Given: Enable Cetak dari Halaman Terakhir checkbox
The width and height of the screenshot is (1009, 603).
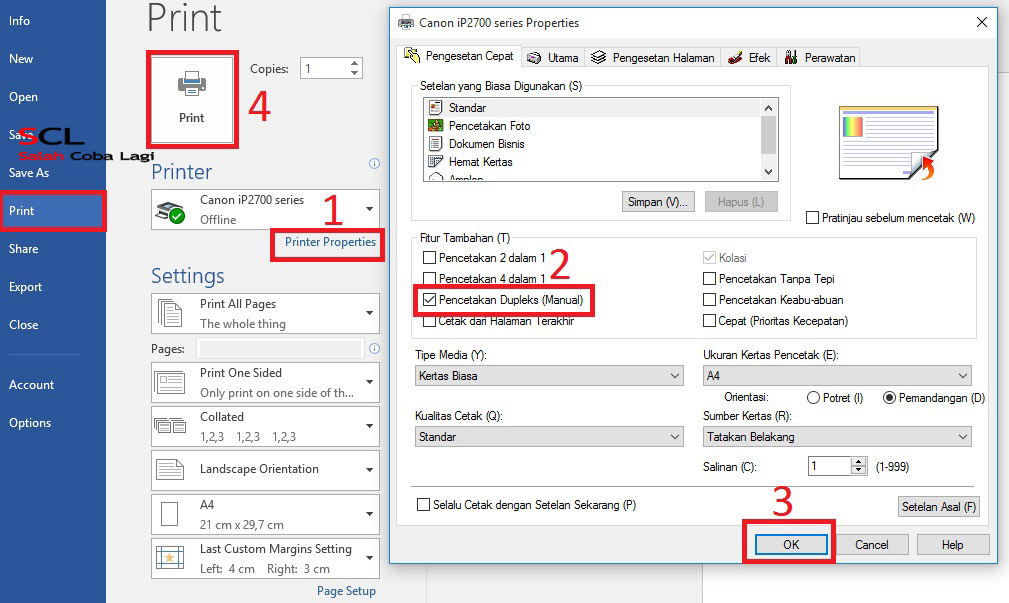Looking at the screenshot, I should (x=429, y=320).
